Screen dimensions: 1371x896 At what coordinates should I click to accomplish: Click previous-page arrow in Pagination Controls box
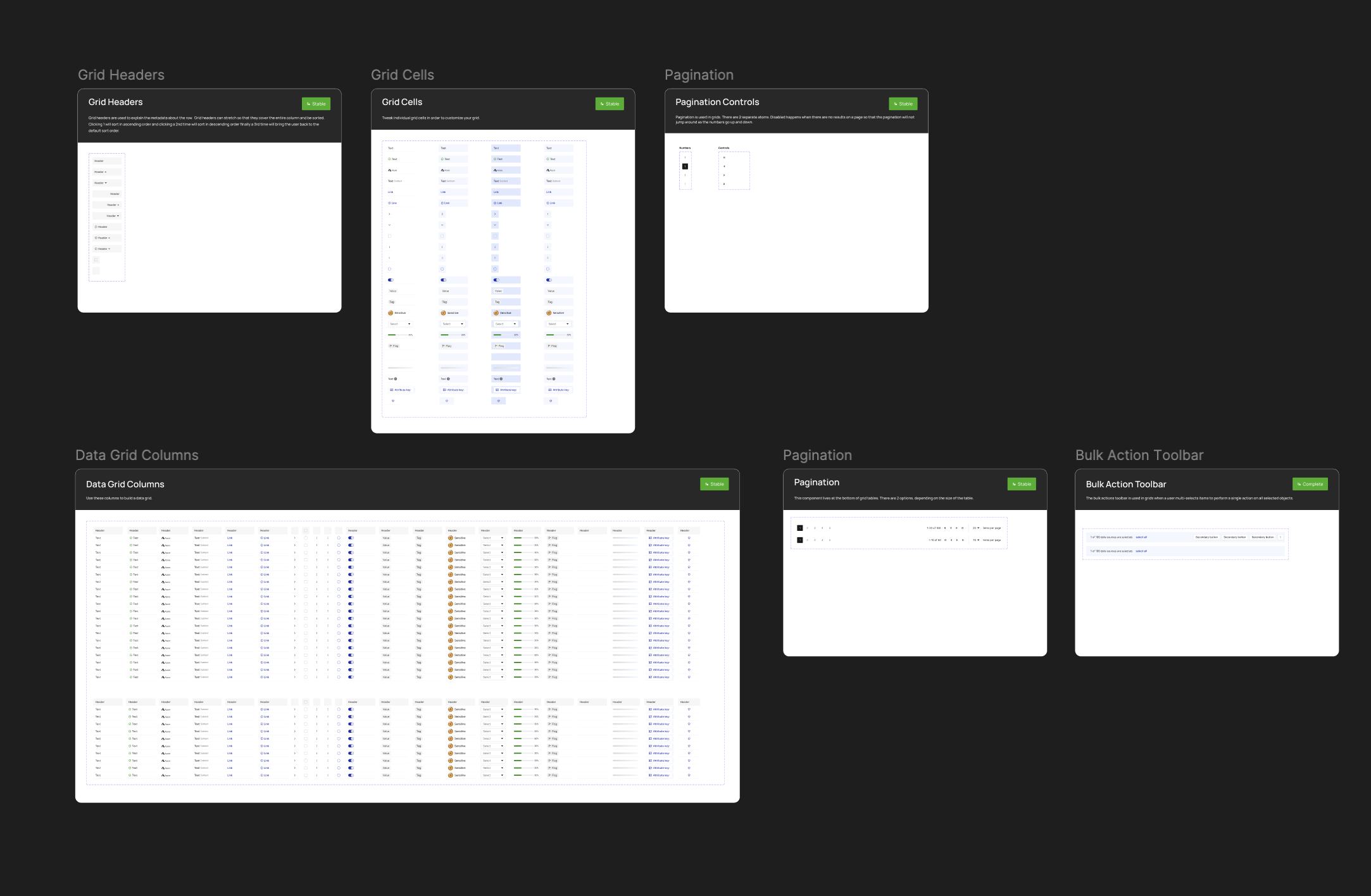pos(724,166)
